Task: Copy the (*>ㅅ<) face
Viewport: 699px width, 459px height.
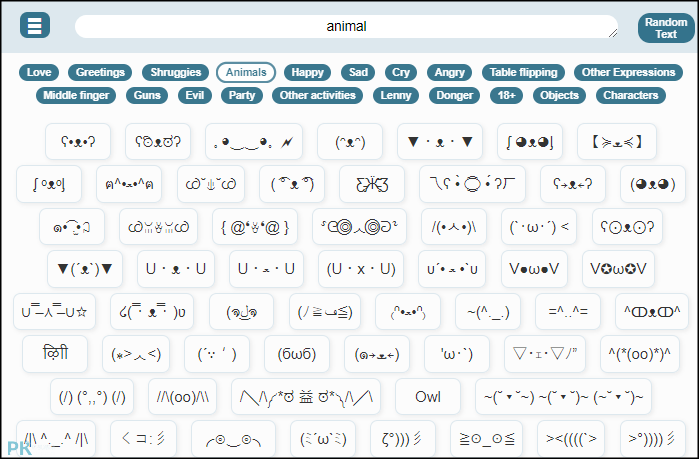Action: pos(136,354)
